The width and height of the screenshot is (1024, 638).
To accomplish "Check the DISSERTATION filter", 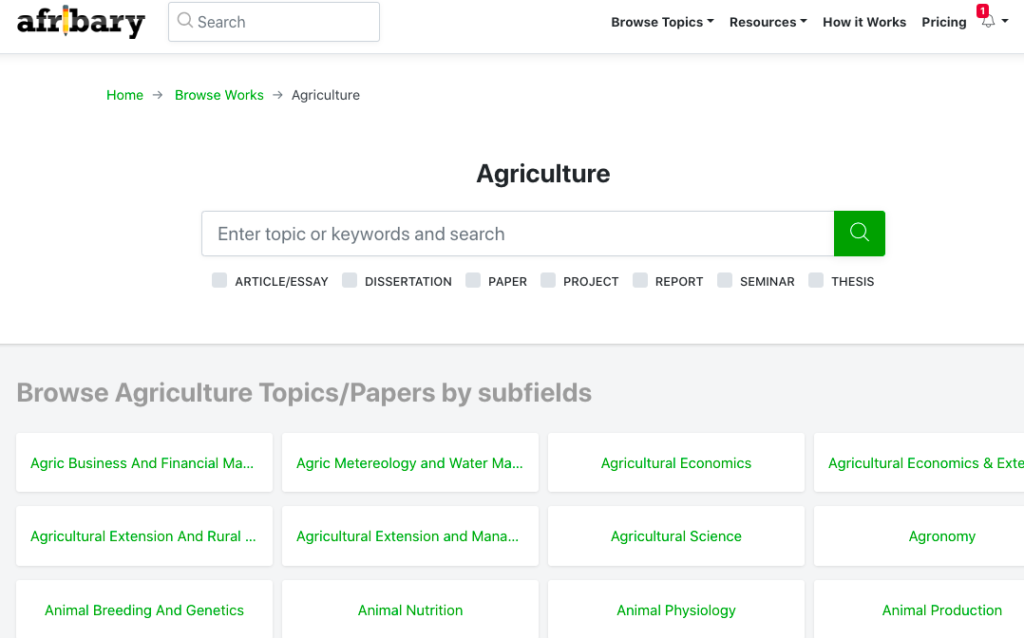I will [x=350, y=280].
